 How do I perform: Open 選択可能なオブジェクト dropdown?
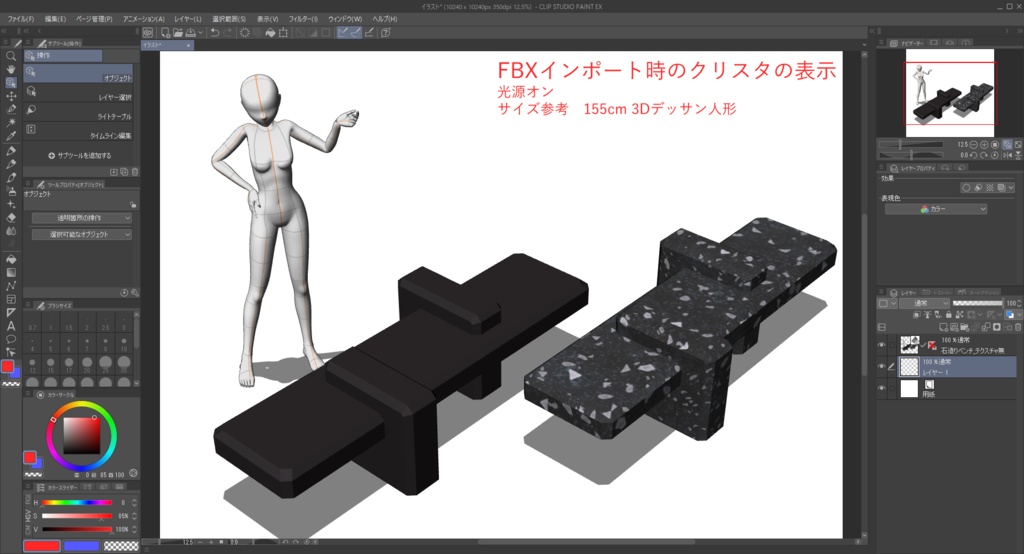click(82, 234)
